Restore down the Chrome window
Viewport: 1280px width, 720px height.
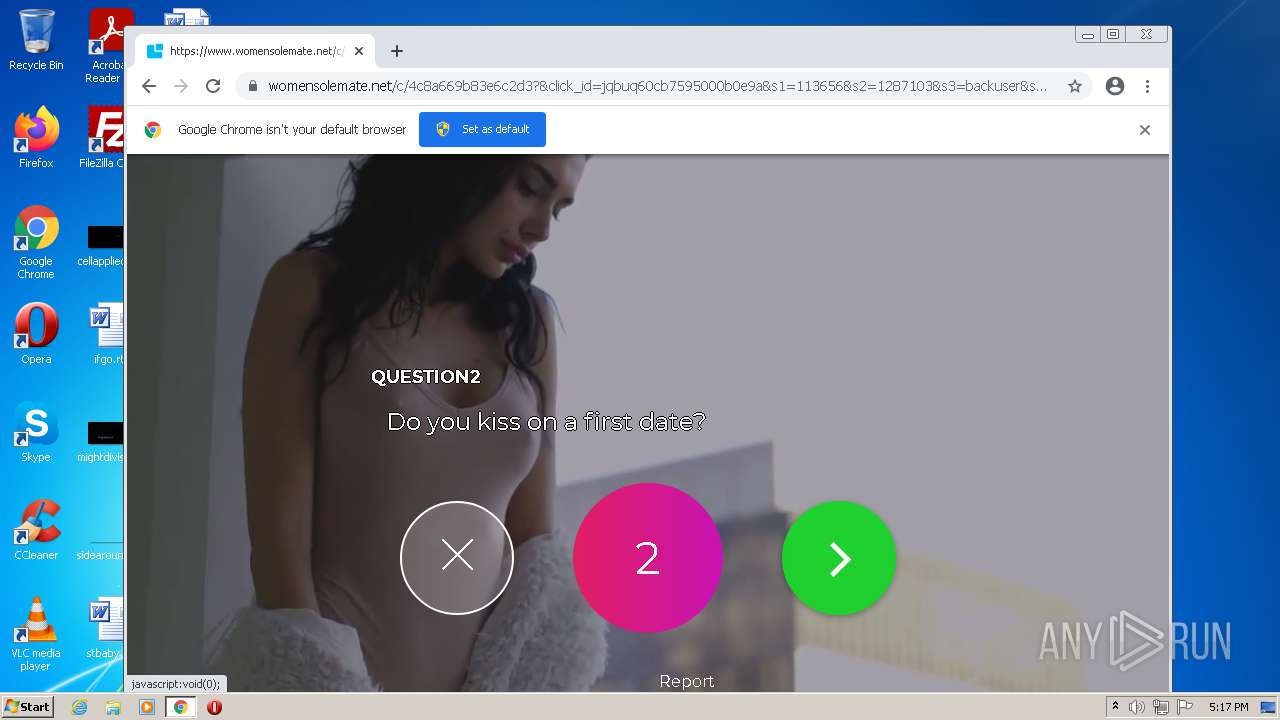(1113, 34)
